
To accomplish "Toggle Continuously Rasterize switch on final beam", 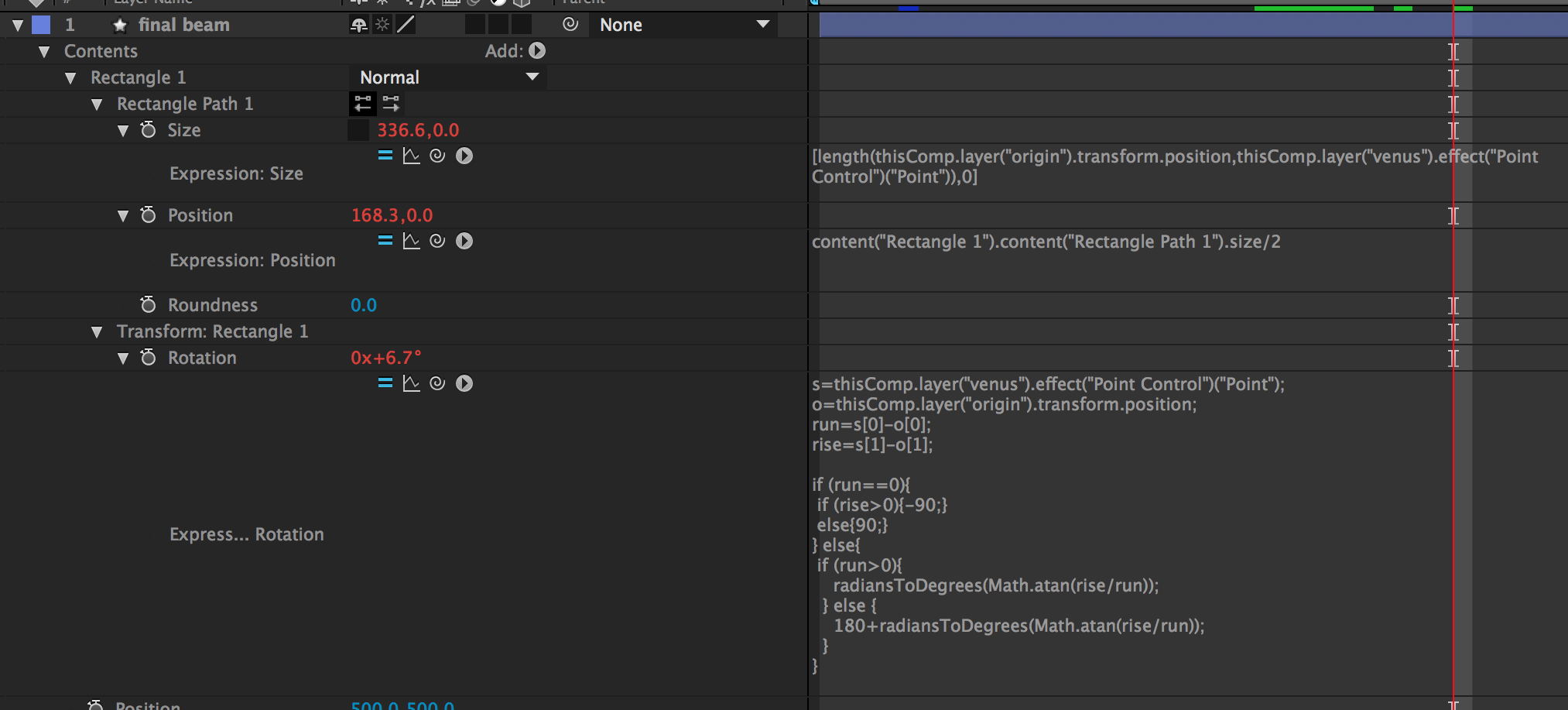I will [382, 25].
